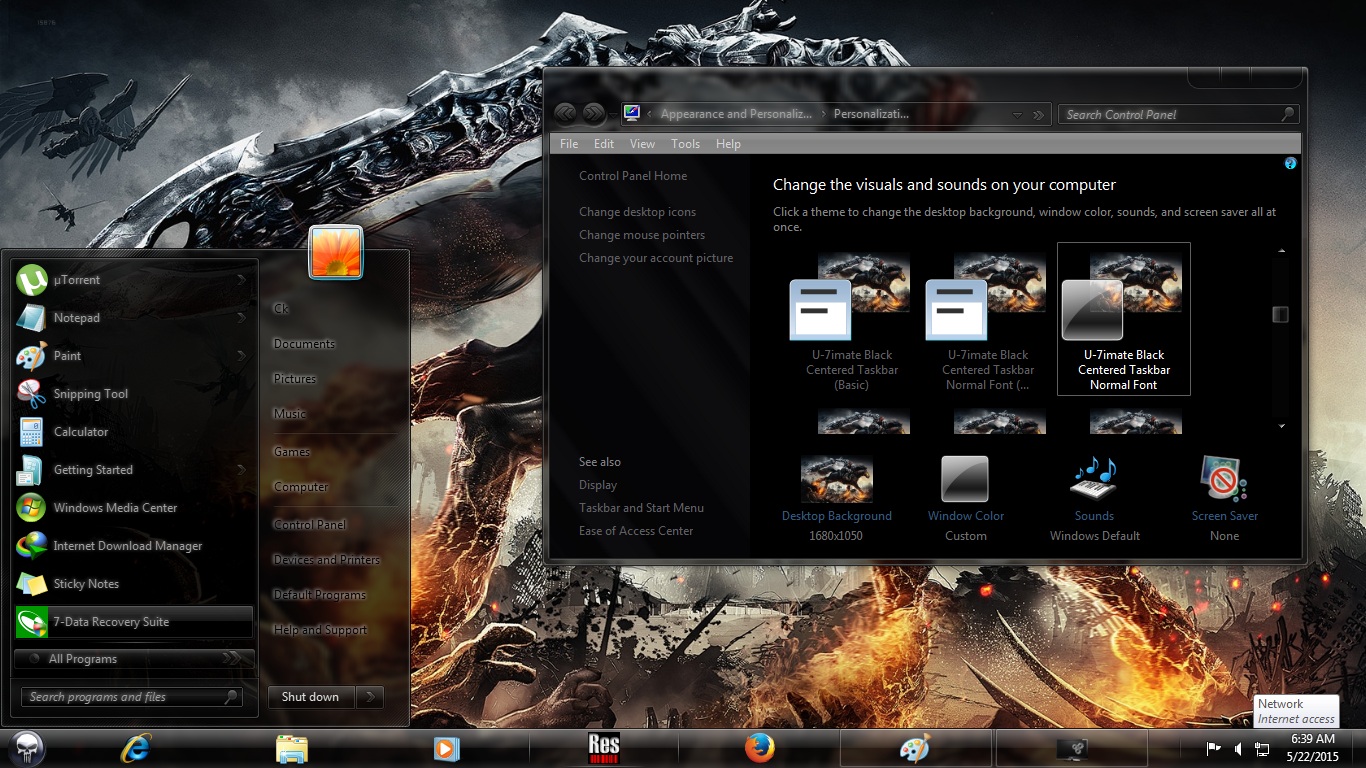Click Change desktop icons link
Image resolution: width=1366 pixels, height=768 pixels.
click(x=637, y=212)
